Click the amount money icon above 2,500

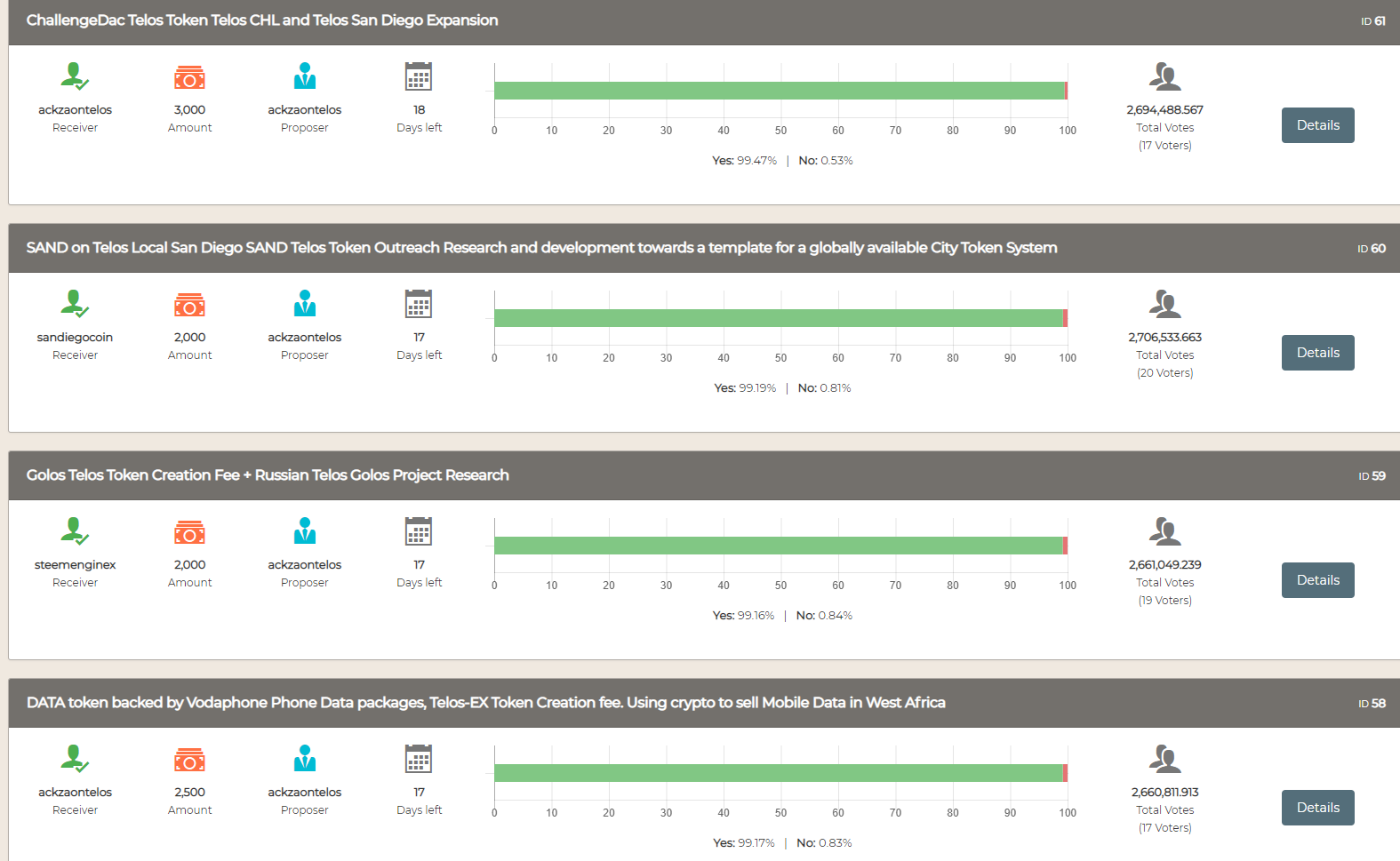[x=189, y=760]
